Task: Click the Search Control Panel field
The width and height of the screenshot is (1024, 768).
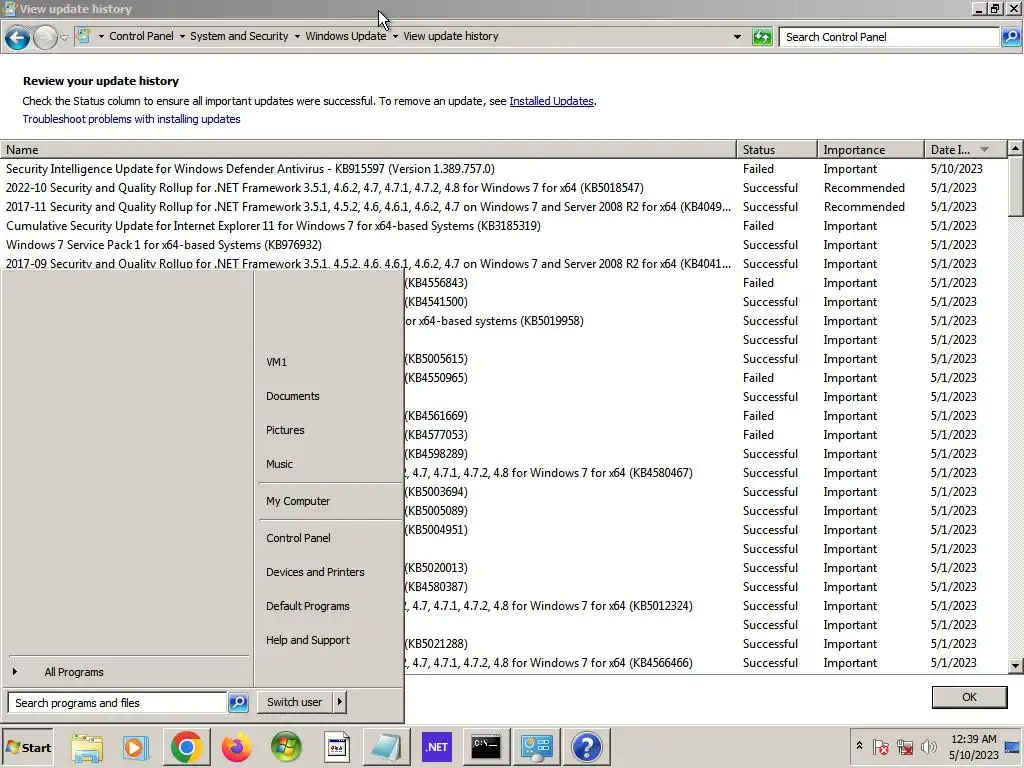Action: click(x=889, y=37)
